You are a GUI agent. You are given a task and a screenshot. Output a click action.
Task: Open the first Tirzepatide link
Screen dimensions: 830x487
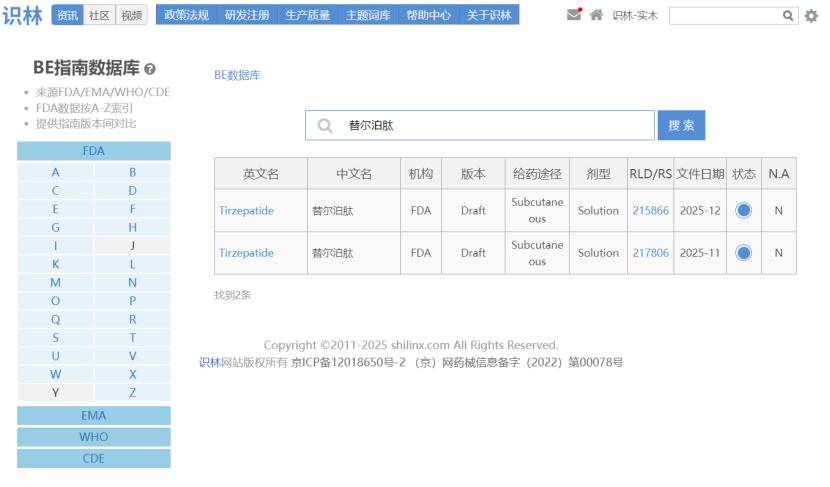(x=246, y=210)
